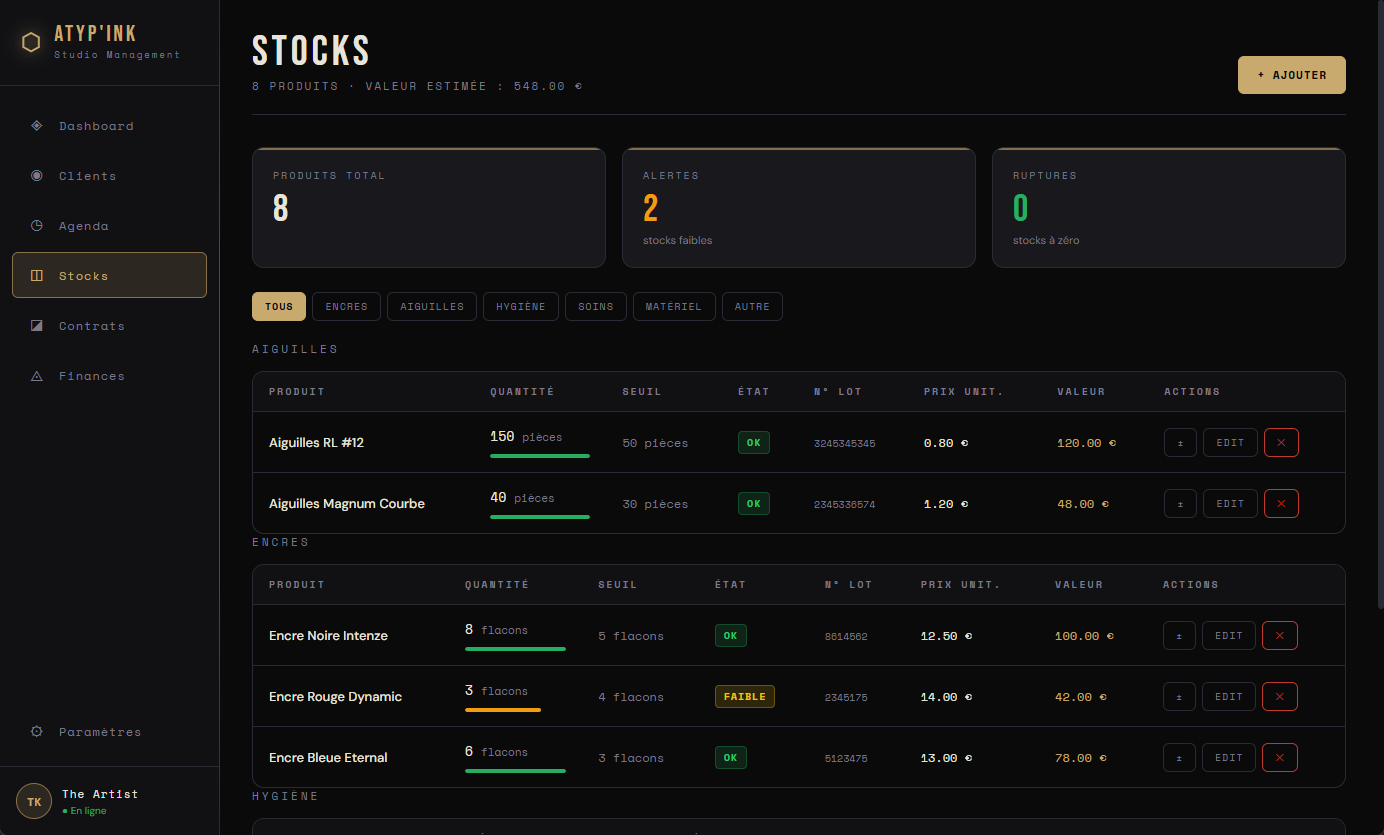Go to the Clients section

click(x=109, y=176)
